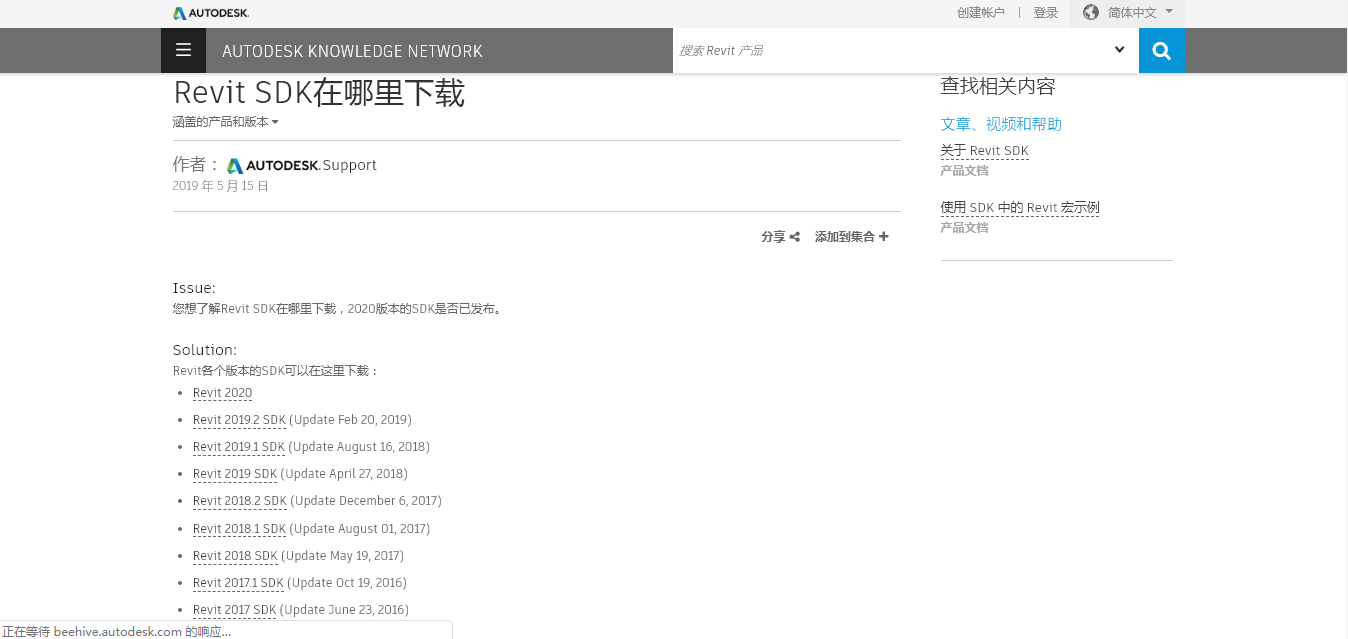Open the search product selector dropdown arrow

(1119, 49)
